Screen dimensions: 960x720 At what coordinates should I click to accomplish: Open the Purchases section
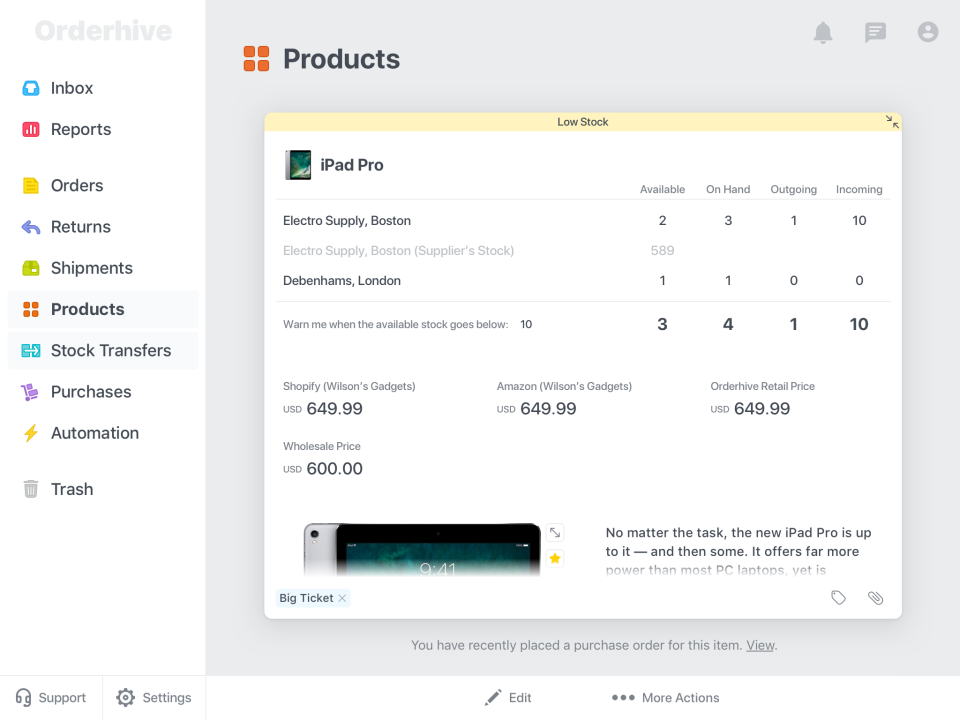click(x=89, y=391)
